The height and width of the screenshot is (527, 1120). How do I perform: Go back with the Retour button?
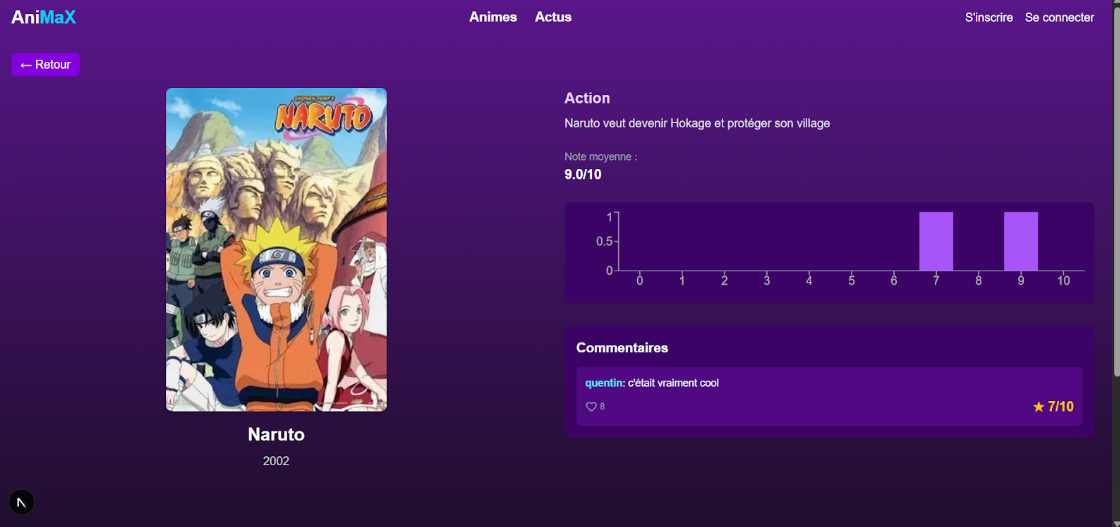45,64
